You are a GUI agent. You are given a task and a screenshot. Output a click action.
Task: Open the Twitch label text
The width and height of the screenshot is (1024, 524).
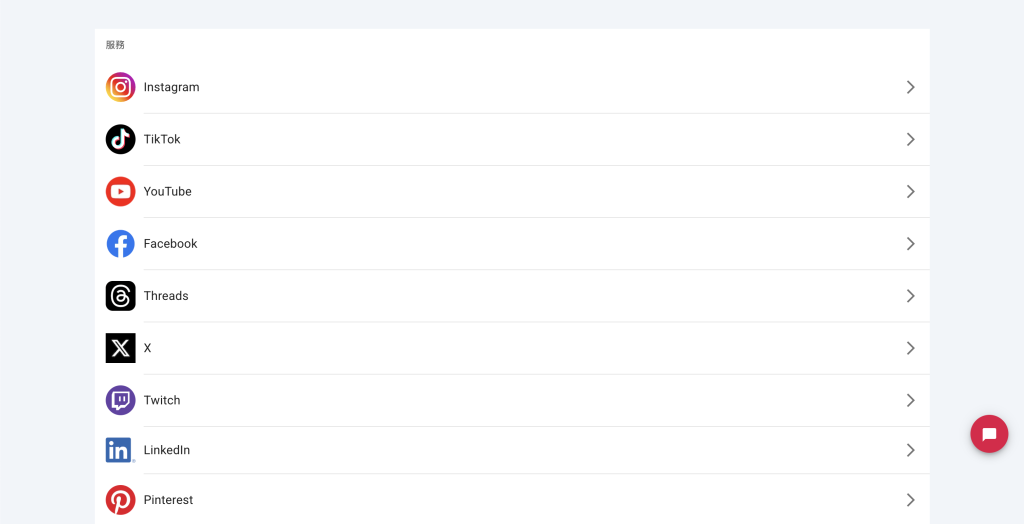click(x=162, y=401)
